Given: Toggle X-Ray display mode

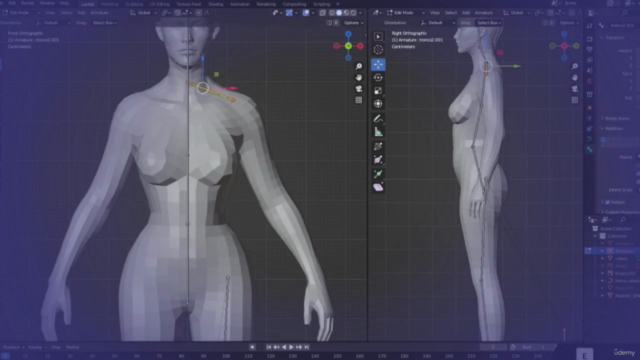Looking at the screenshot, I should (322, 13).
